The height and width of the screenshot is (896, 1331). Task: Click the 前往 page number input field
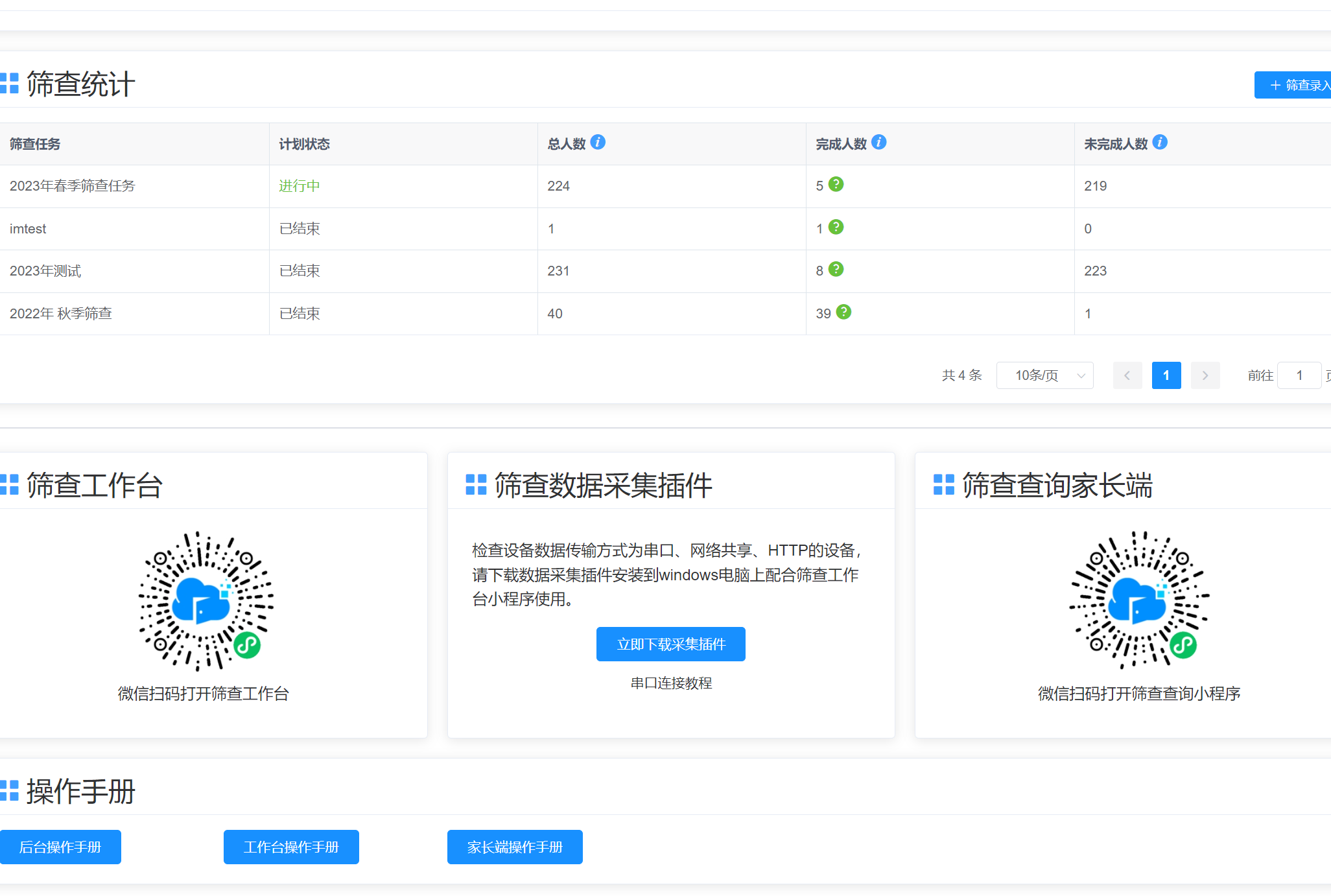pos(1299,375)
